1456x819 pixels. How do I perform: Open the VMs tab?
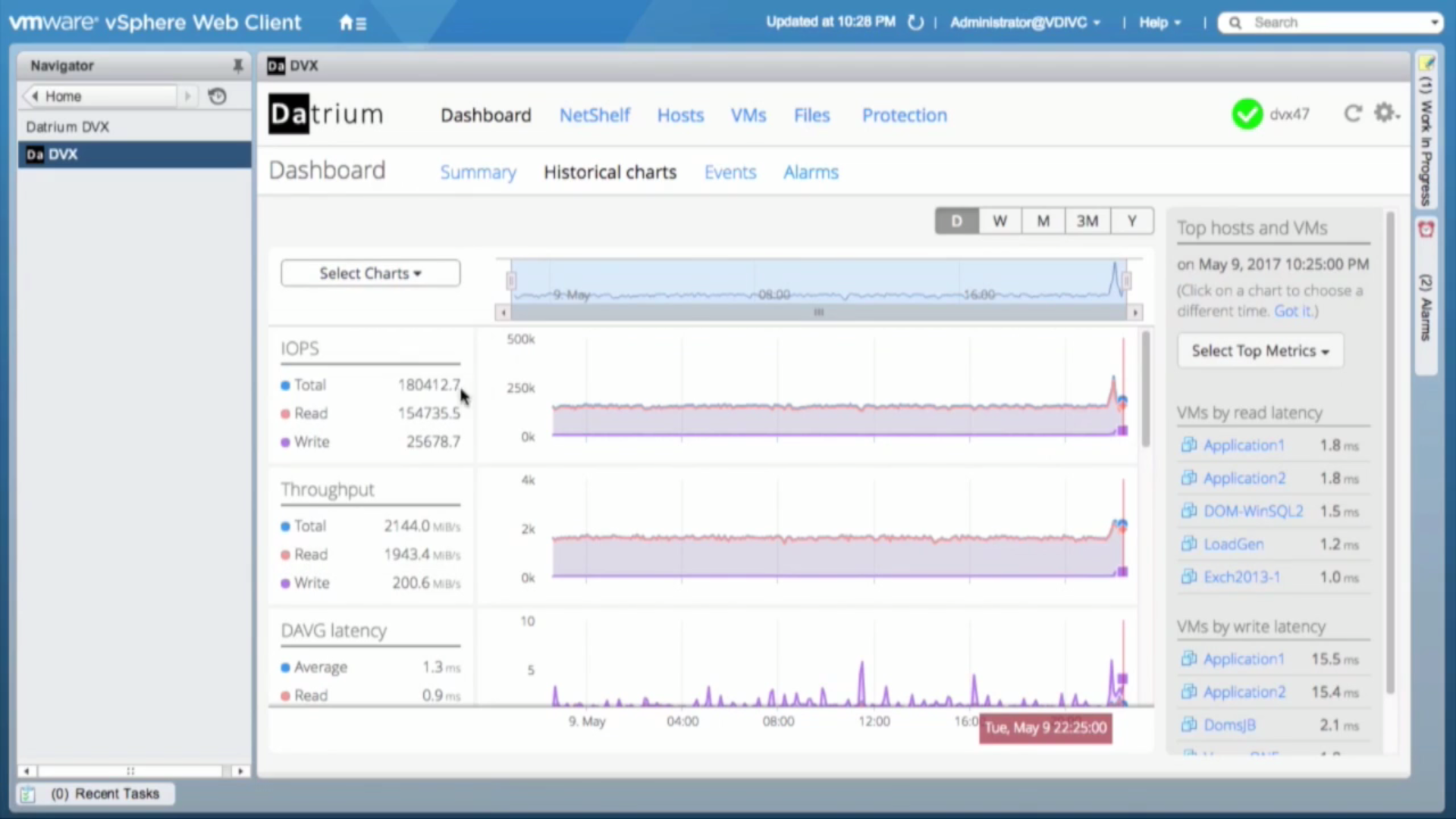(748, 115)
